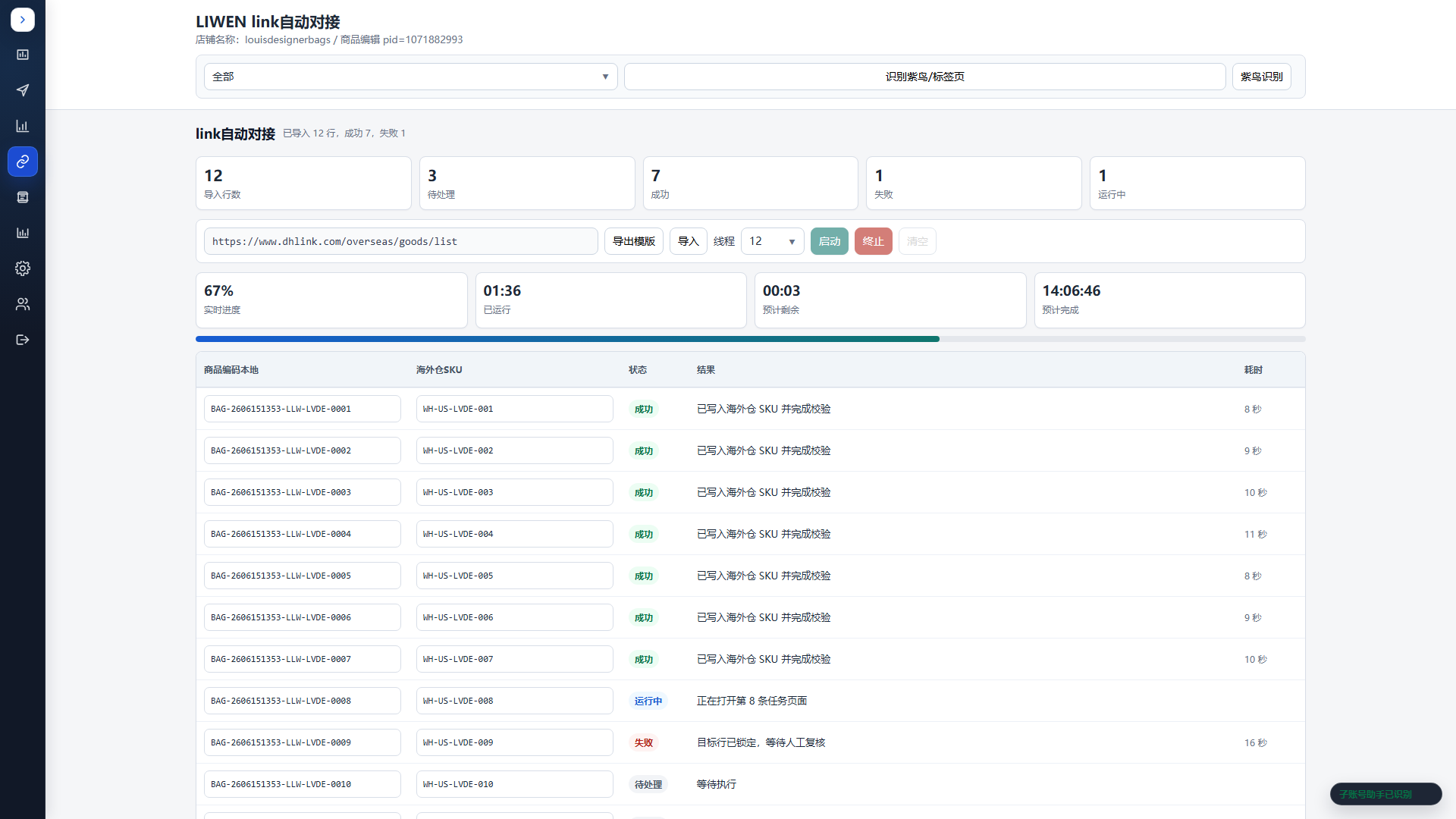Open the settings gear icon in sidebar
This screenshot has width=1456, height=819.
click(23, 268)
